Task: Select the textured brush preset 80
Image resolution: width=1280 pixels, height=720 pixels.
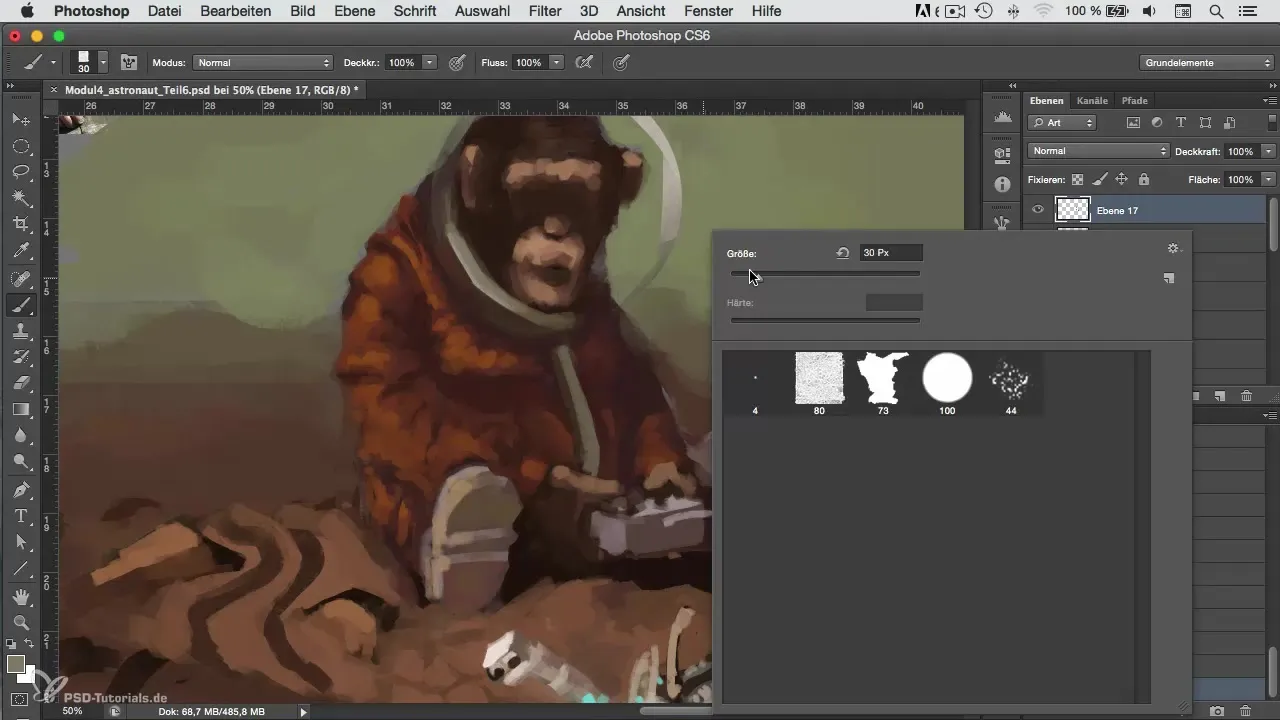Action: [819, 384]
